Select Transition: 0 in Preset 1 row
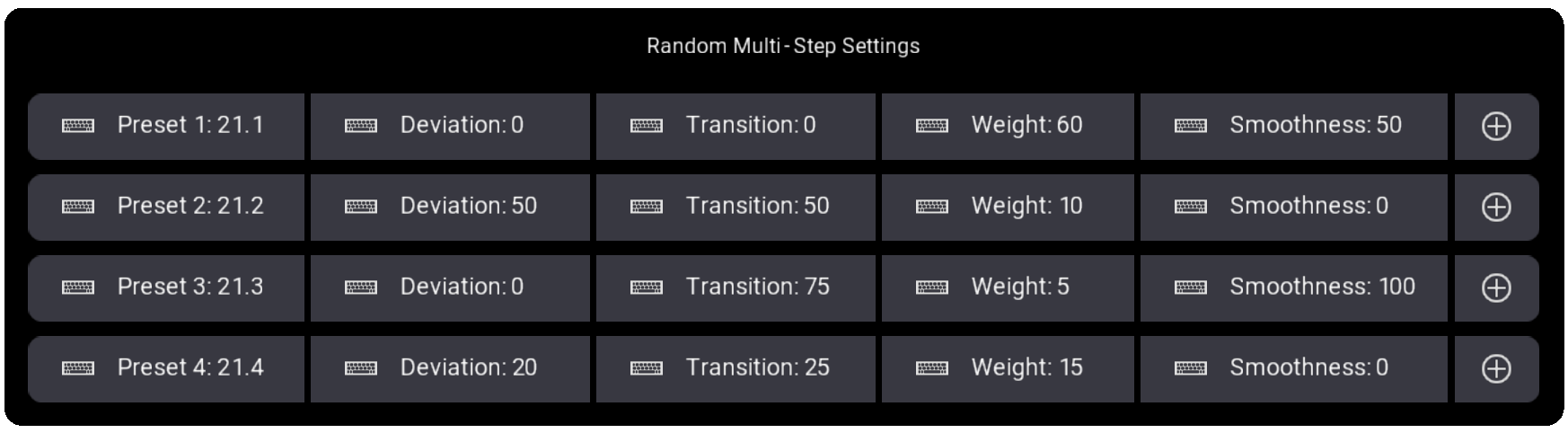Viewport: 1568px width, 433px height. [736, 127]
